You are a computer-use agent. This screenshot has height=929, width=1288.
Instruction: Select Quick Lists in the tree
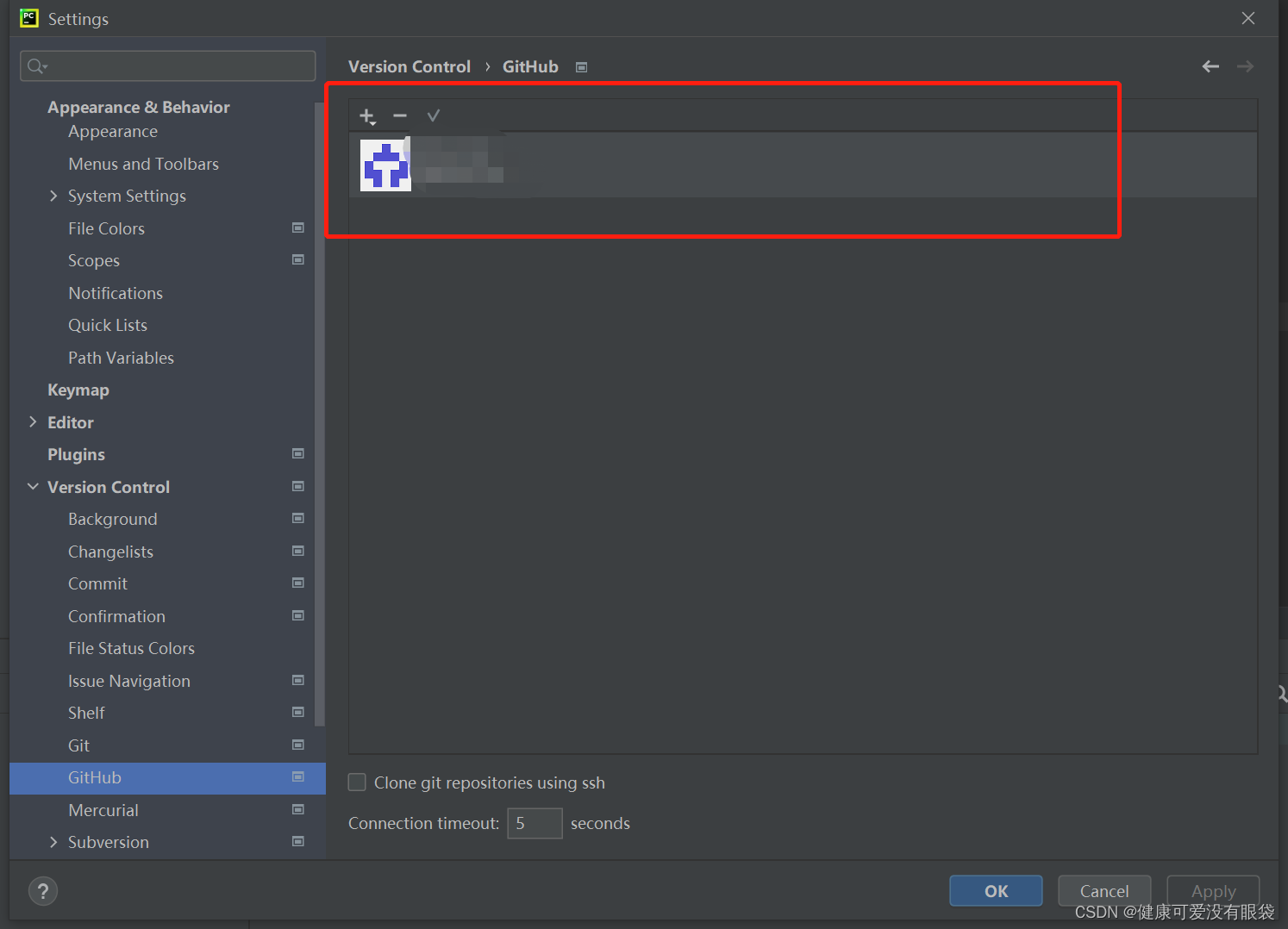108,325
